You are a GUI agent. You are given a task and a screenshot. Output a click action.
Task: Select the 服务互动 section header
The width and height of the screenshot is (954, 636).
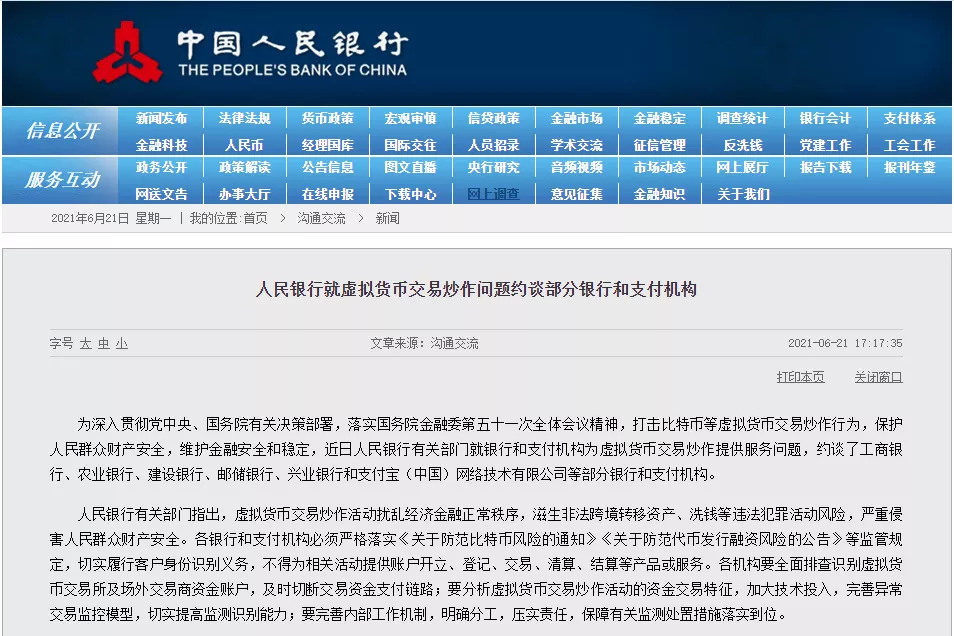(62, 180)
